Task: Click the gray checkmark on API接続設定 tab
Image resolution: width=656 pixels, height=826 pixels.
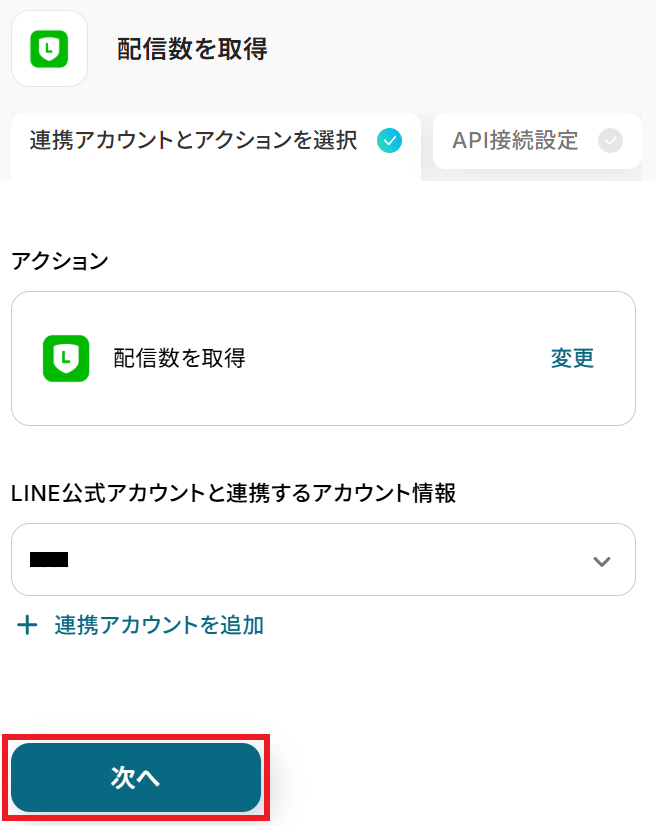Action: 610,141
